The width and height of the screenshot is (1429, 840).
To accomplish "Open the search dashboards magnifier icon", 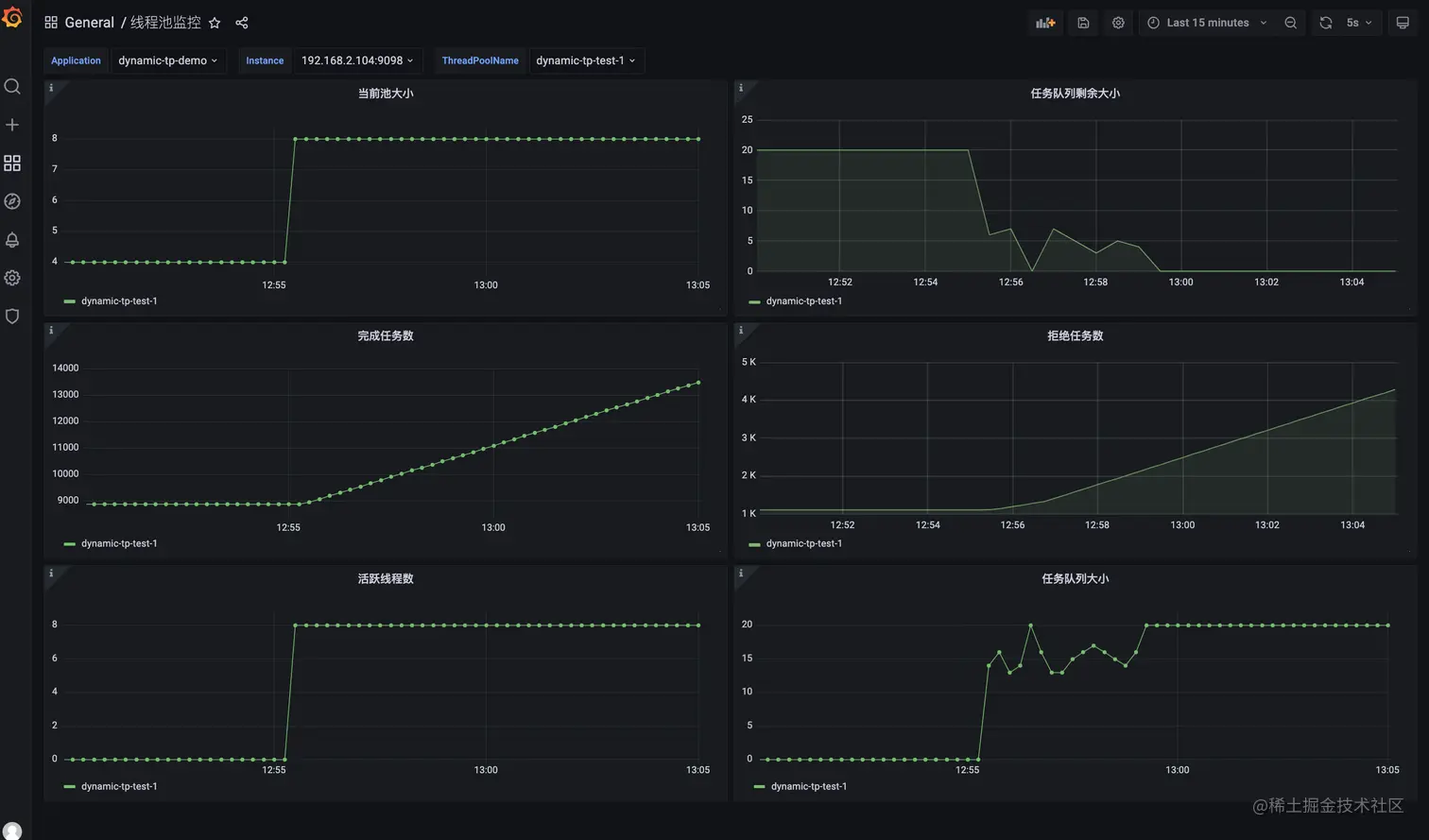I will pos(12,87).
